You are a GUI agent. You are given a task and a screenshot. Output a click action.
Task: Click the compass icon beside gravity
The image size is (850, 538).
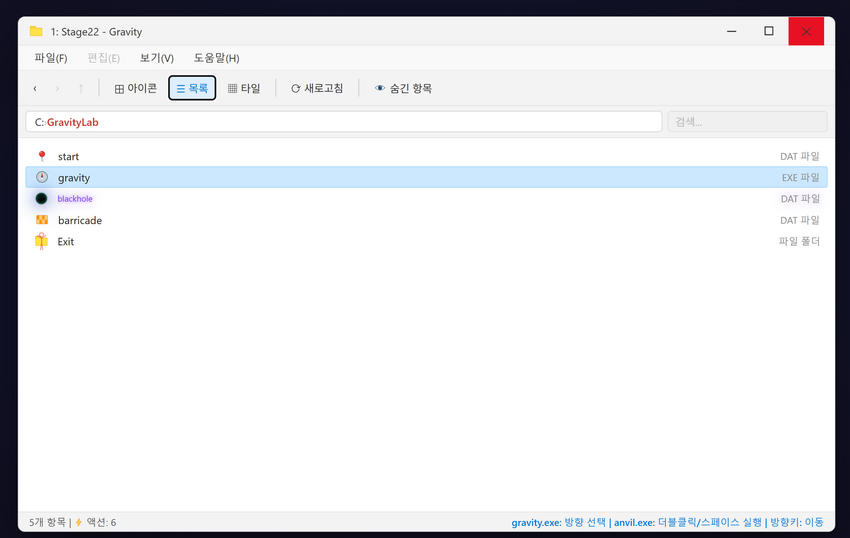[42, 177]
